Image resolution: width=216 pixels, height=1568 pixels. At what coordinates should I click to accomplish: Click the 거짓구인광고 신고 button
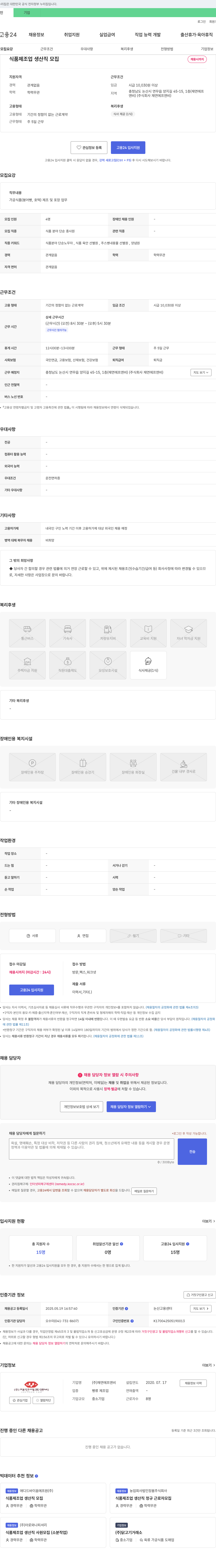point(200,1295)
